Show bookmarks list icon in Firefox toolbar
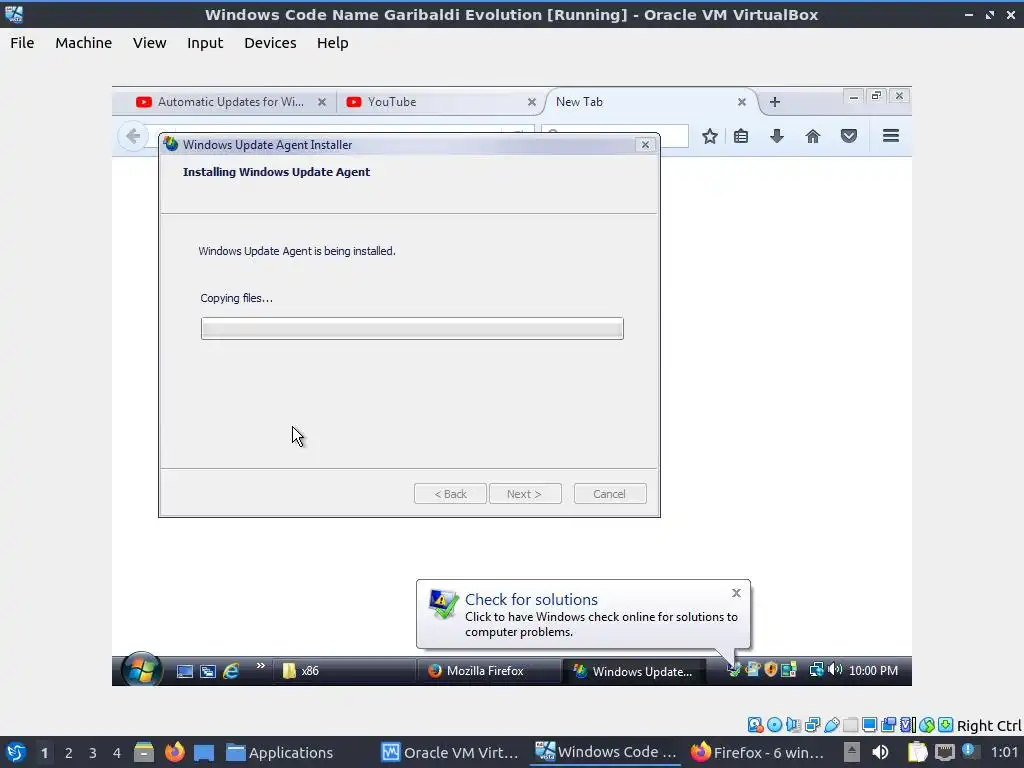The width and height of the screenshot is (1024, 768). tap(741, 136)
